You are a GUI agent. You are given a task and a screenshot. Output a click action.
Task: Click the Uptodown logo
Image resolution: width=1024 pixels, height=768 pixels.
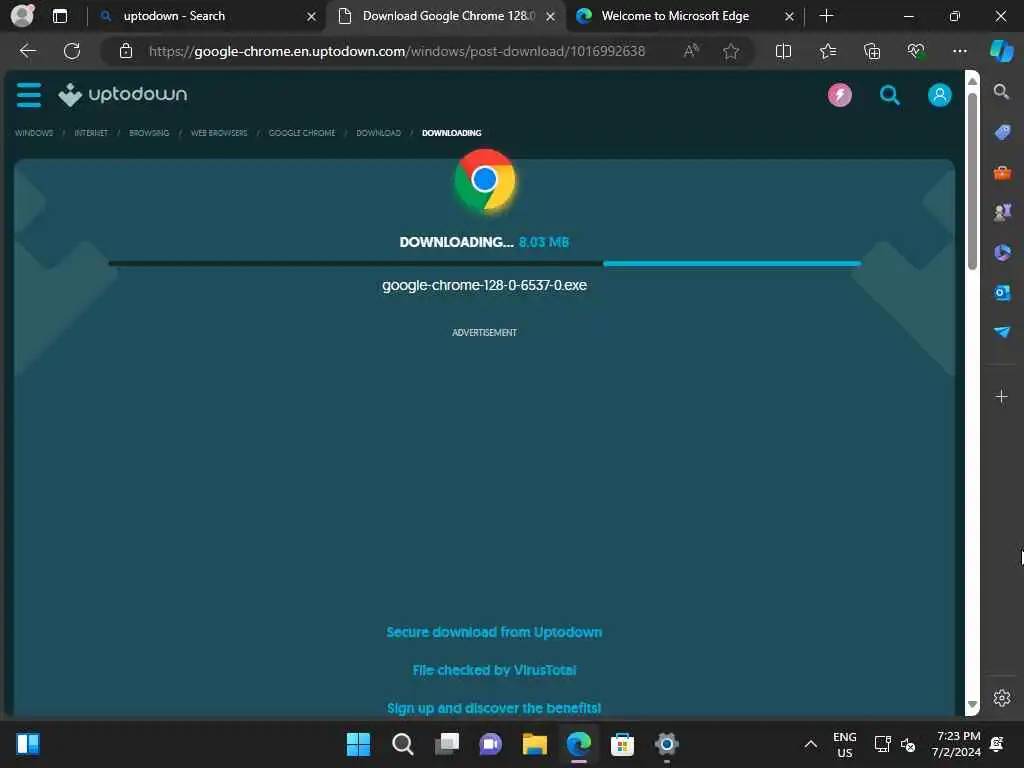coord(122,95)
